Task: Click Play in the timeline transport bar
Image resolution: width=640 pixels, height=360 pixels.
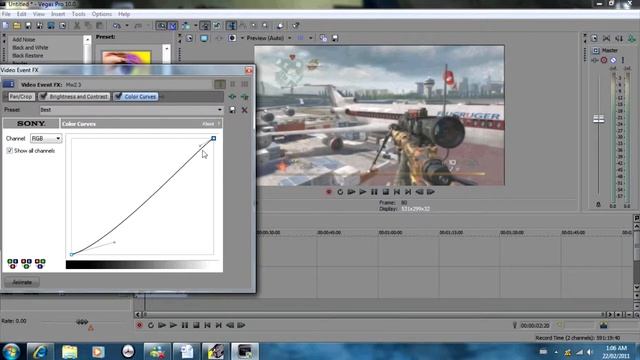Action: coord(173,325)
